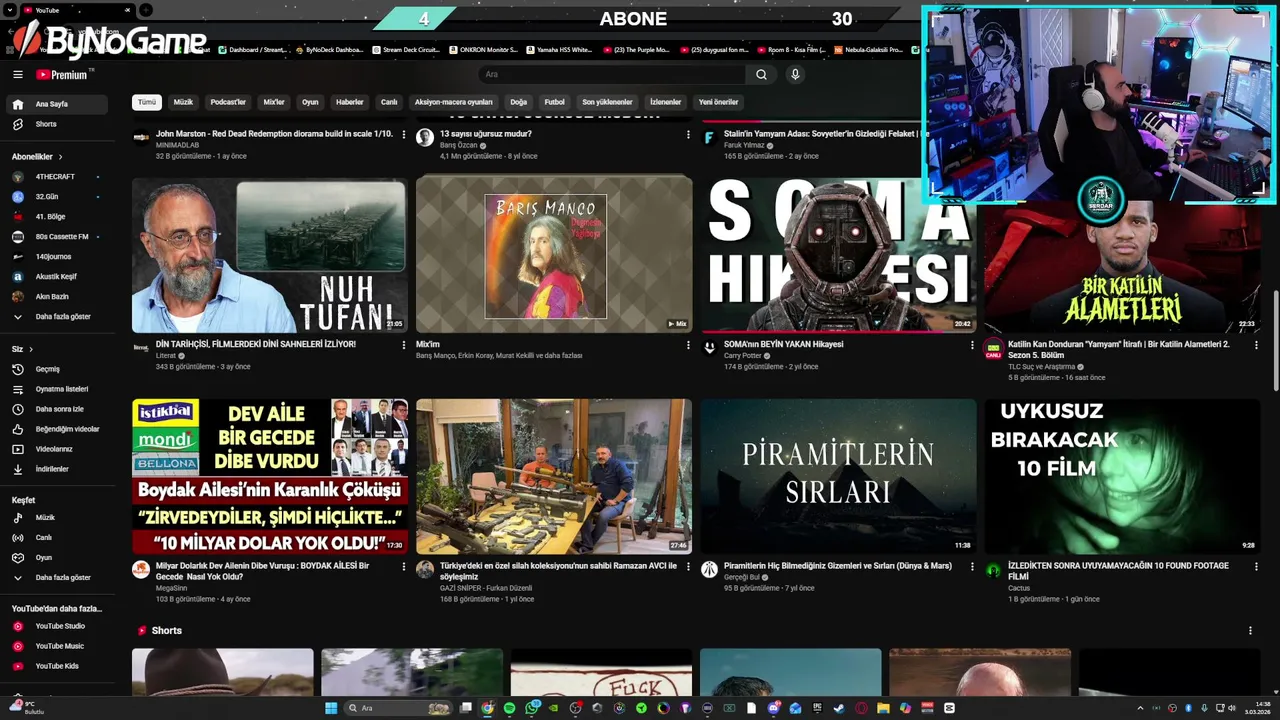The image size is (1280, 720).
Task: Open the John Marston diorama video title
Action: click(274, 134)
